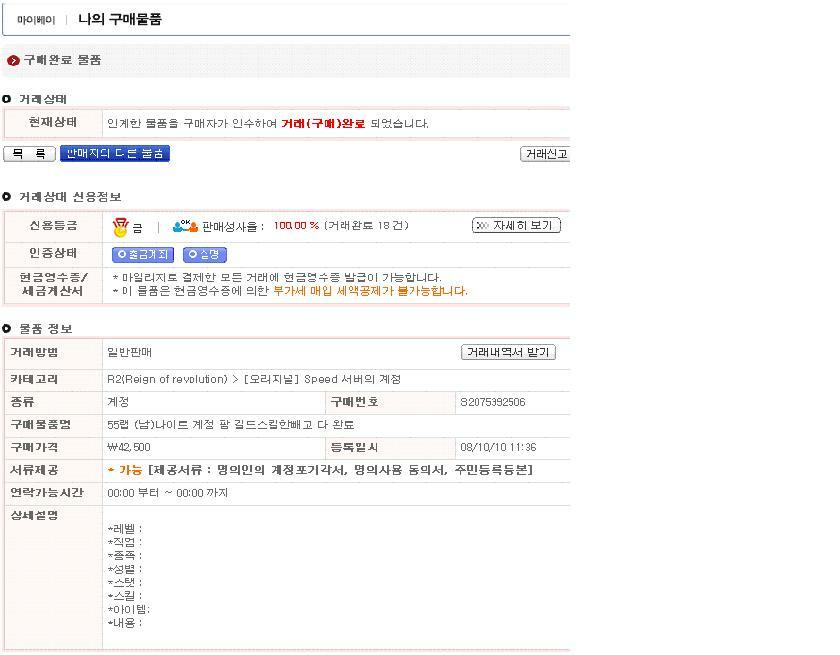Click the bullet icon next to 물품 정보
Viewport: 840px width, 655px height.
[7, 328]
